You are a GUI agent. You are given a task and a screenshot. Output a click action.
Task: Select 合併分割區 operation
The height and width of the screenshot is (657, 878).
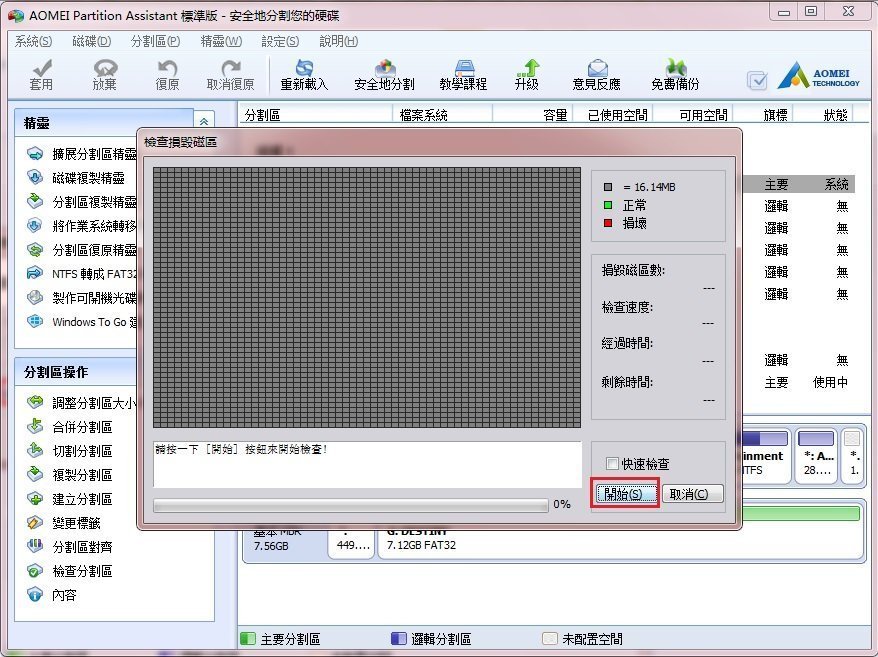(x=69, y=427)
